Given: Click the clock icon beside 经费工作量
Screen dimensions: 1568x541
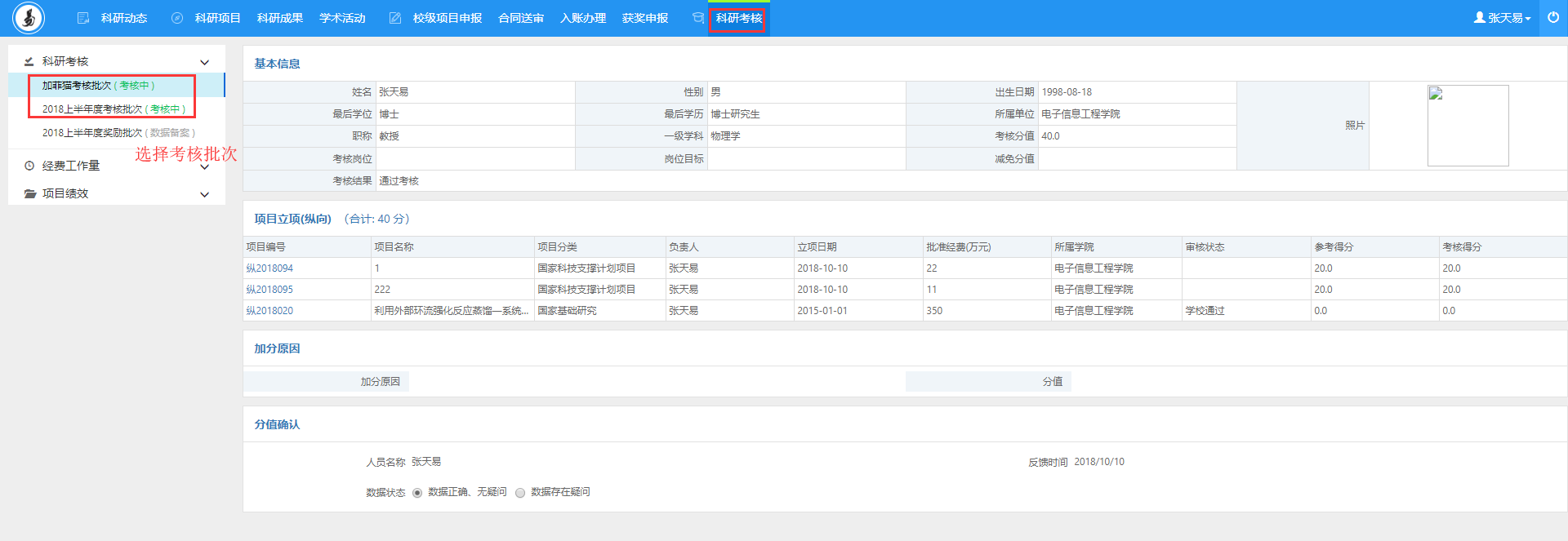Looking at the screenshot, I should coord(29,166).
